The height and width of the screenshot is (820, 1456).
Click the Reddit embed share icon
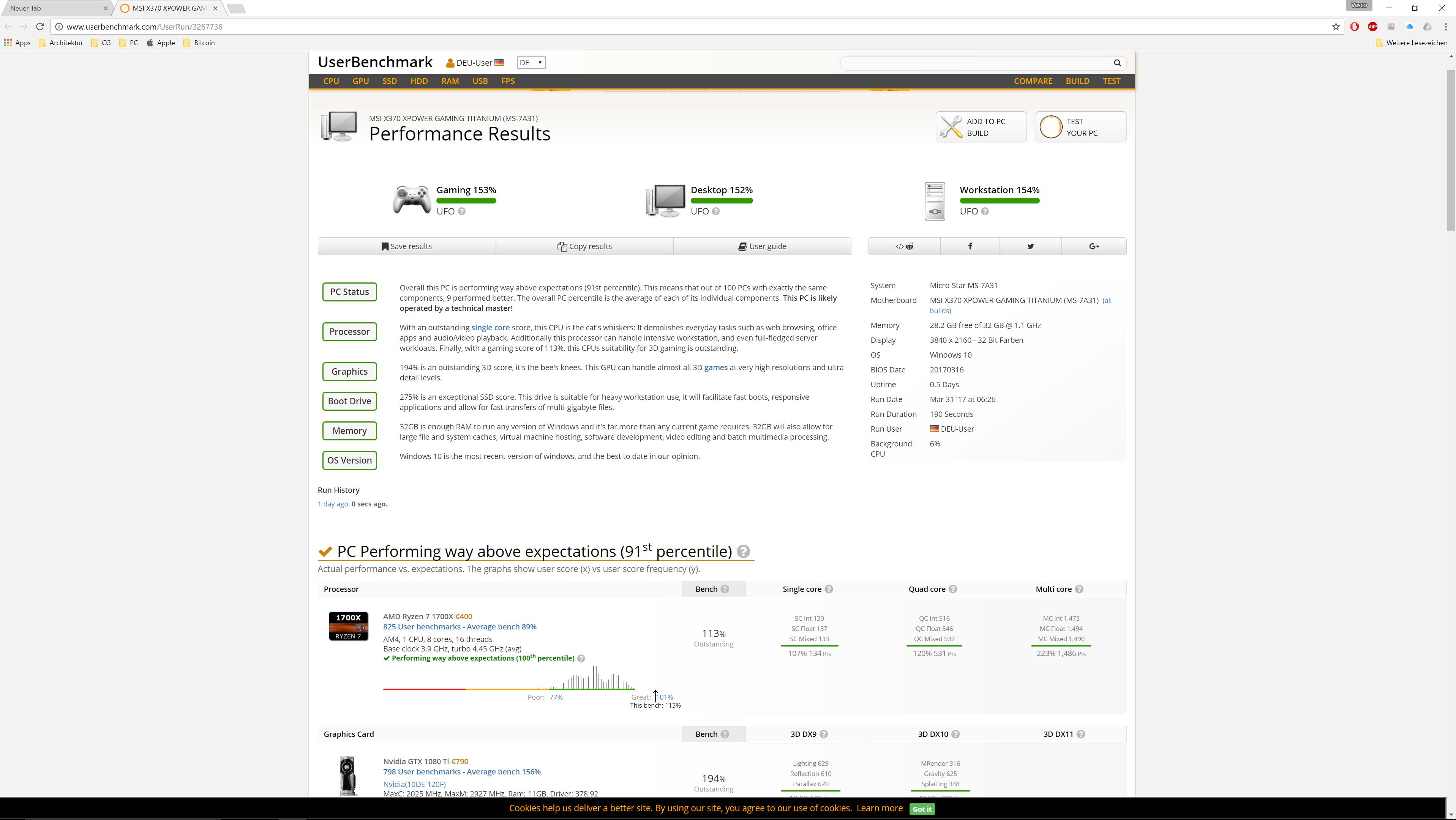(904, 246)
